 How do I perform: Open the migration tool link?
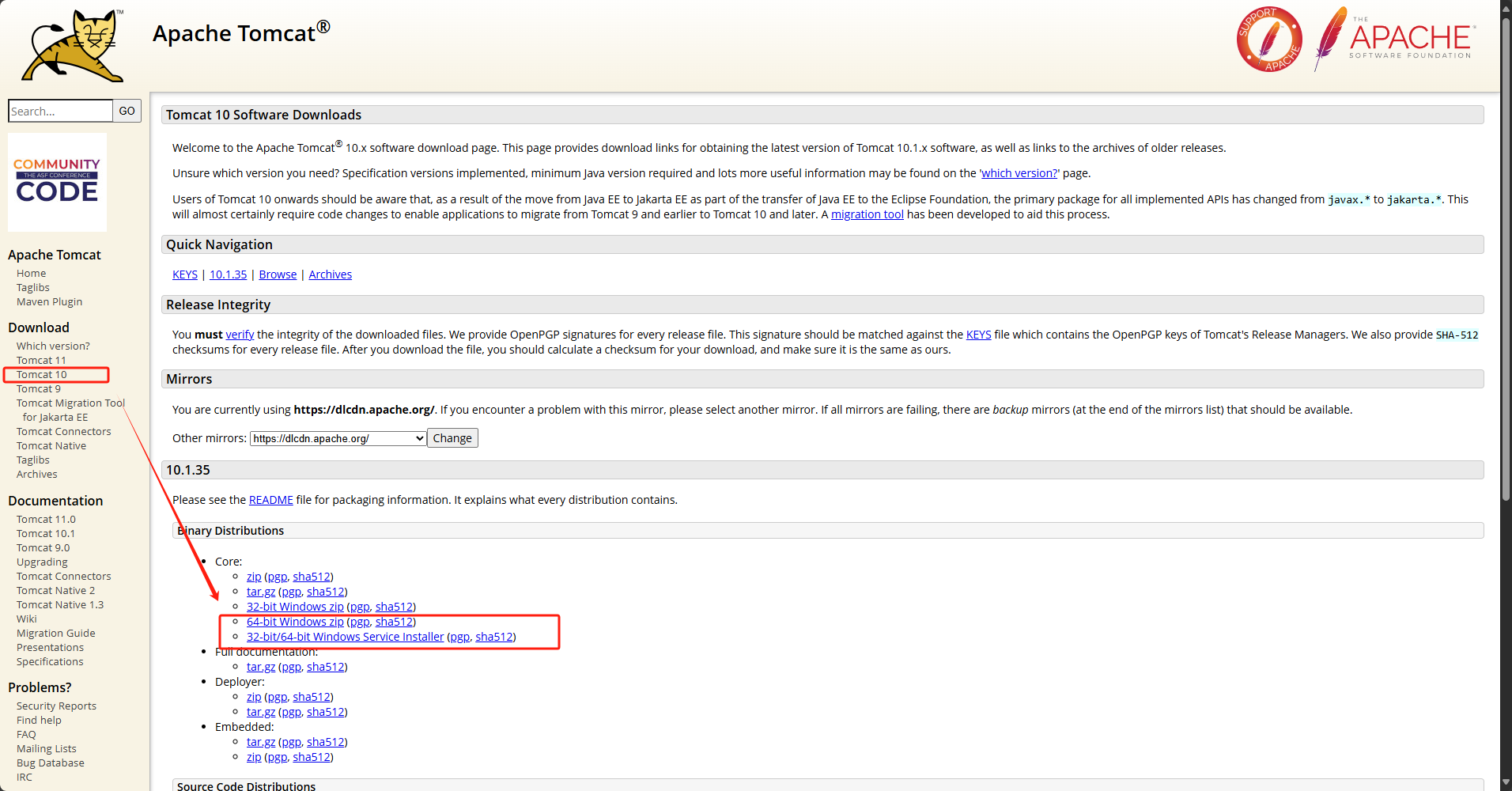coord(867,214)
